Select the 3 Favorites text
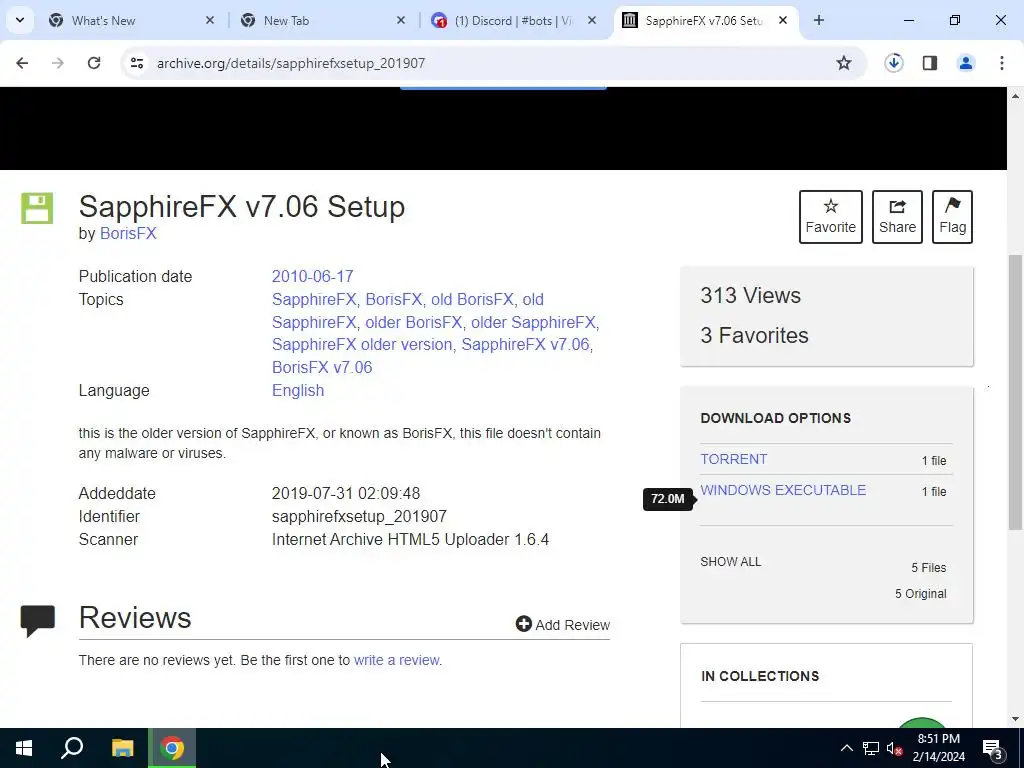1024x768 pixels. [754, 335]
